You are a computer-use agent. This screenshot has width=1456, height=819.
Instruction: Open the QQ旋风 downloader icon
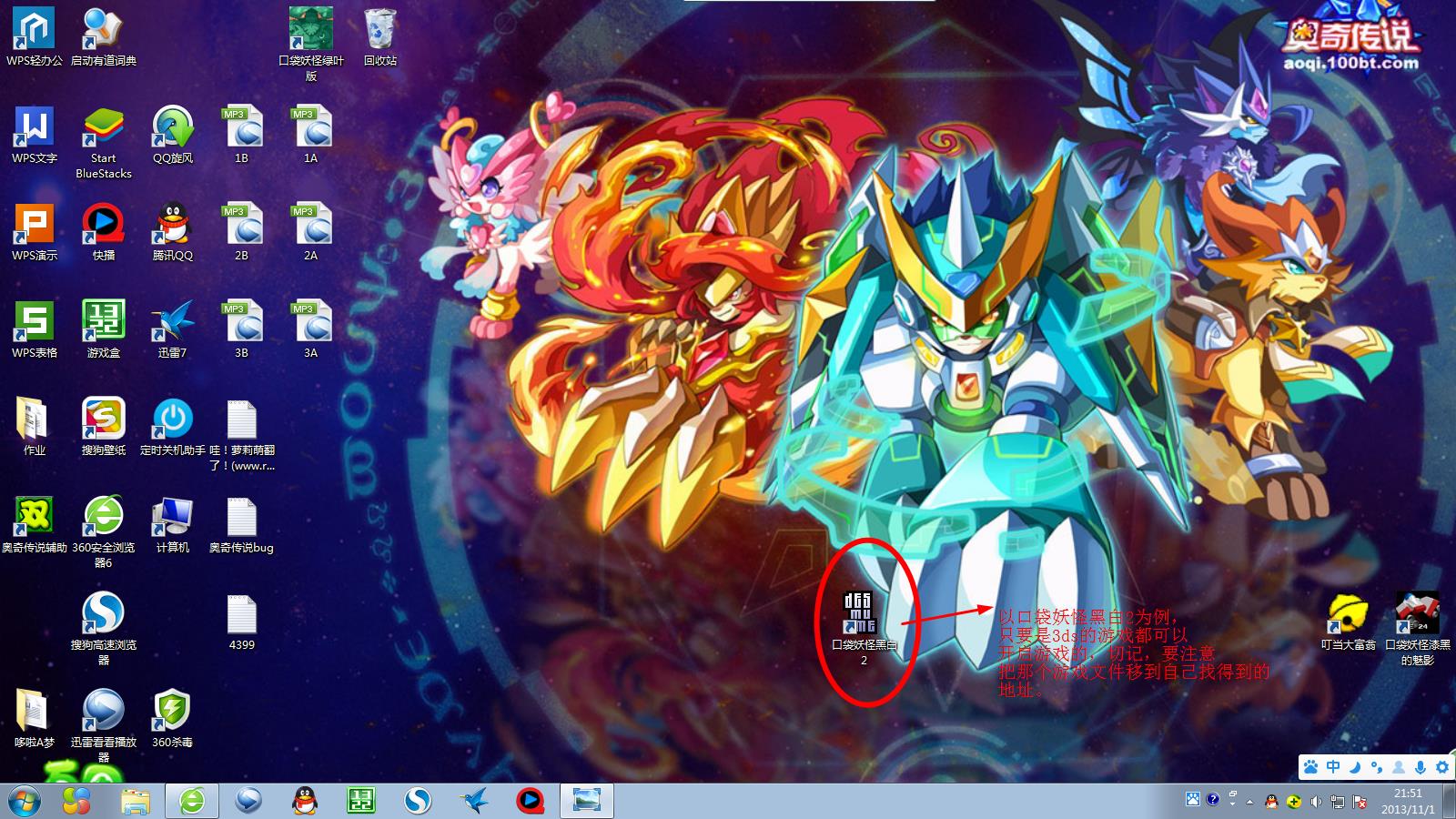[173, 135]
